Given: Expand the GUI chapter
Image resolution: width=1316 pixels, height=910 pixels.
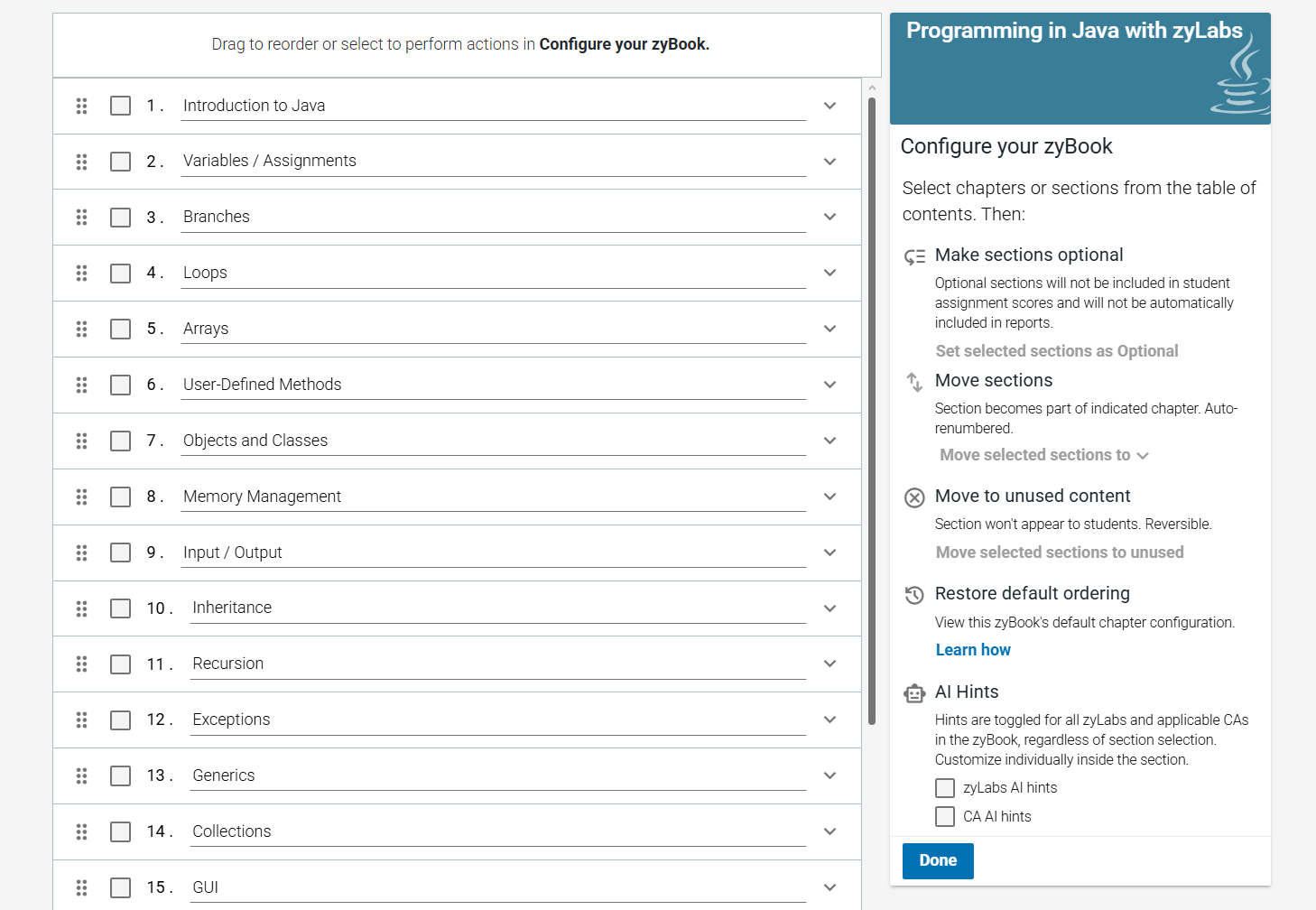Looking at the screenshot, I should [x=830, y=887].
